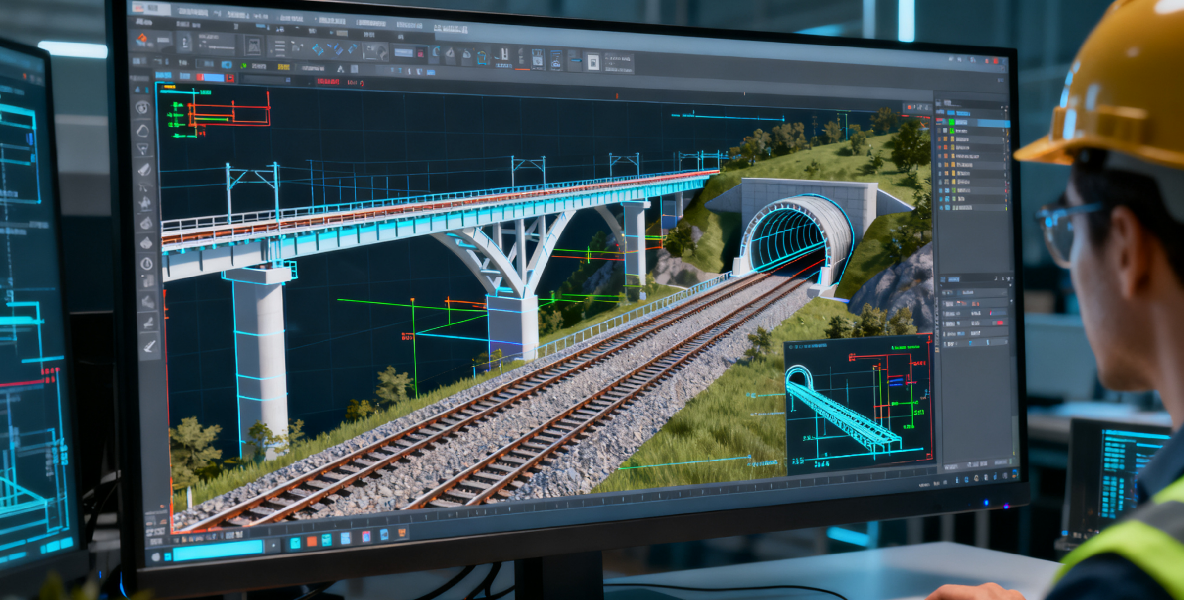This screenshot has width=1185, height=600.
Task: Select the downward triangle tool in left toolbar
Action: (x=144, y=149)
